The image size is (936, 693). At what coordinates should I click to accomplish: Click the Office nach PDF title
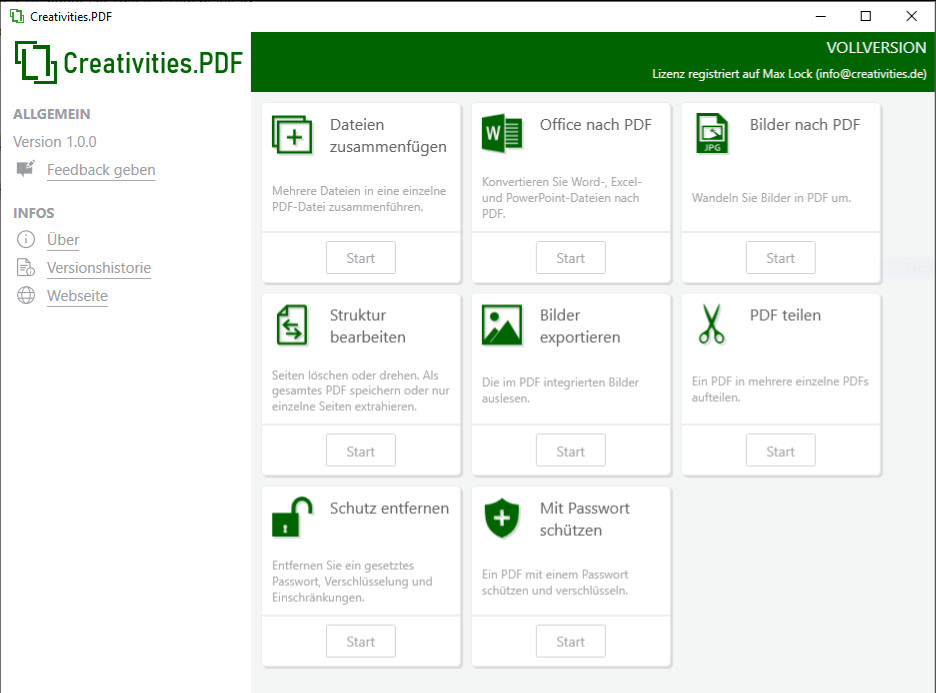coord(596,125)
